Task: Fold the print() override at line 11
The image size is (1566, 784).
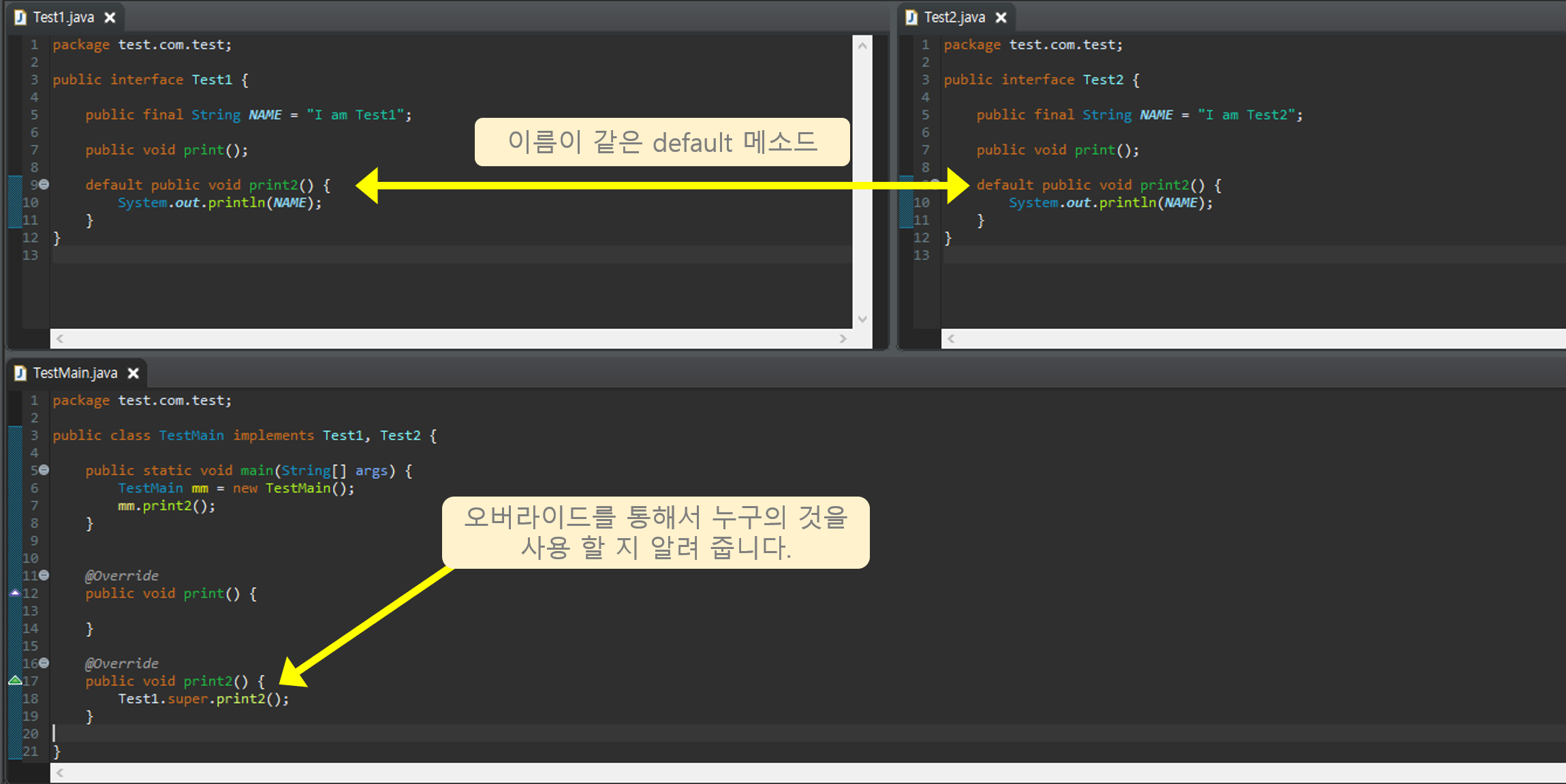Action: [44, 576]
